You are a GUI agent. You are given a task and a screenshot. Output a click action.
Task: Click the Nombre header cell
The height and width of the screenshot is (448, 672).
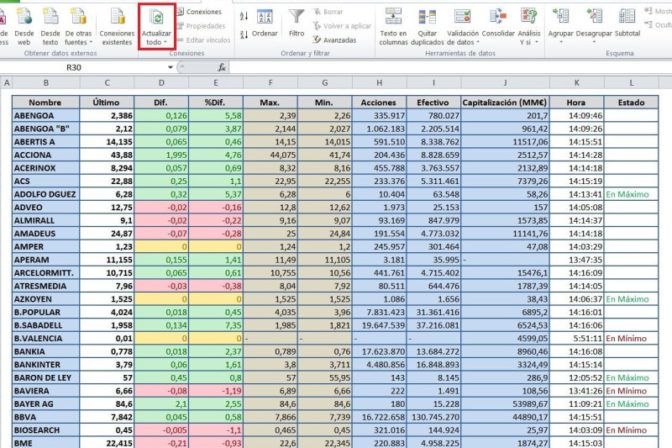click(45, 102)
